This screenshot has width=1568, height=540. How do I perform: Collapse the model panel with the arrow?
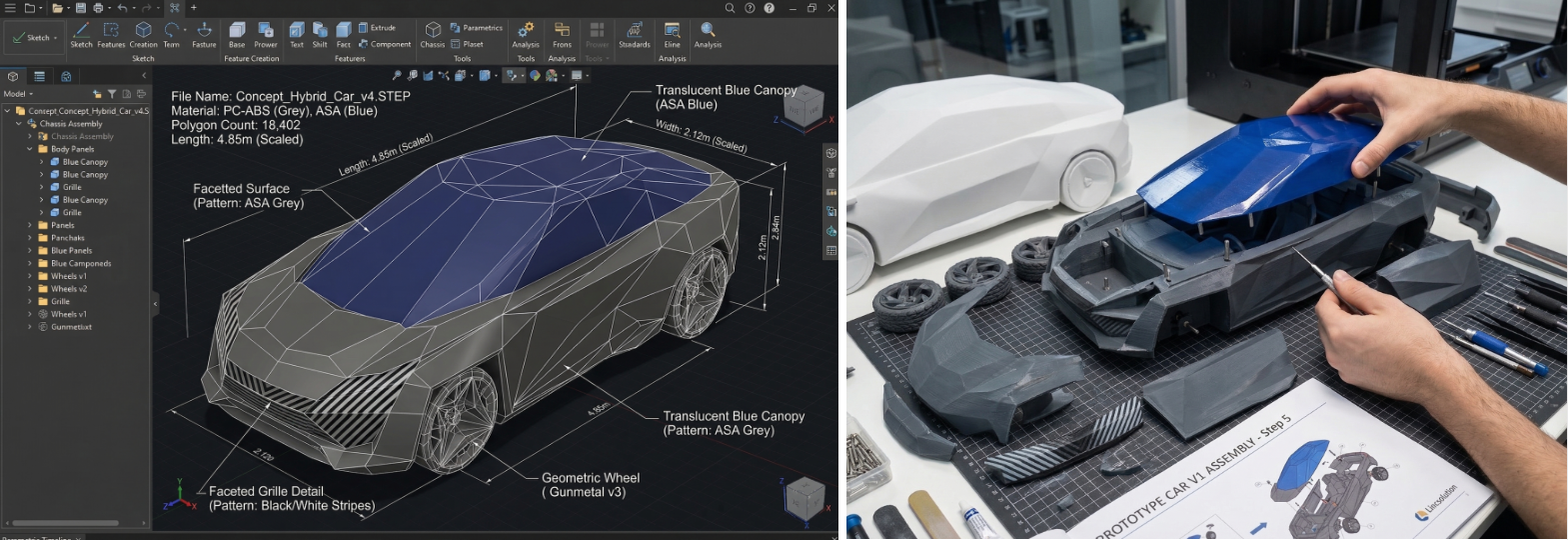pyautogui.click(x=144, y=76)
